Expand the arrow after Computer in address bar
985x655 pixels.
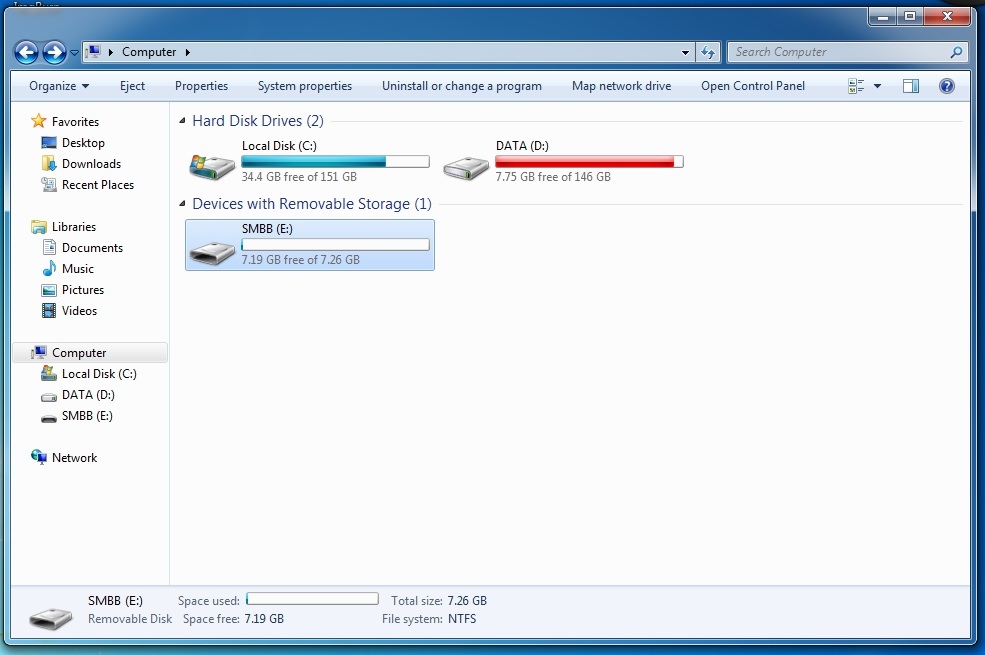pyautogui.click(x=188, y=52)
